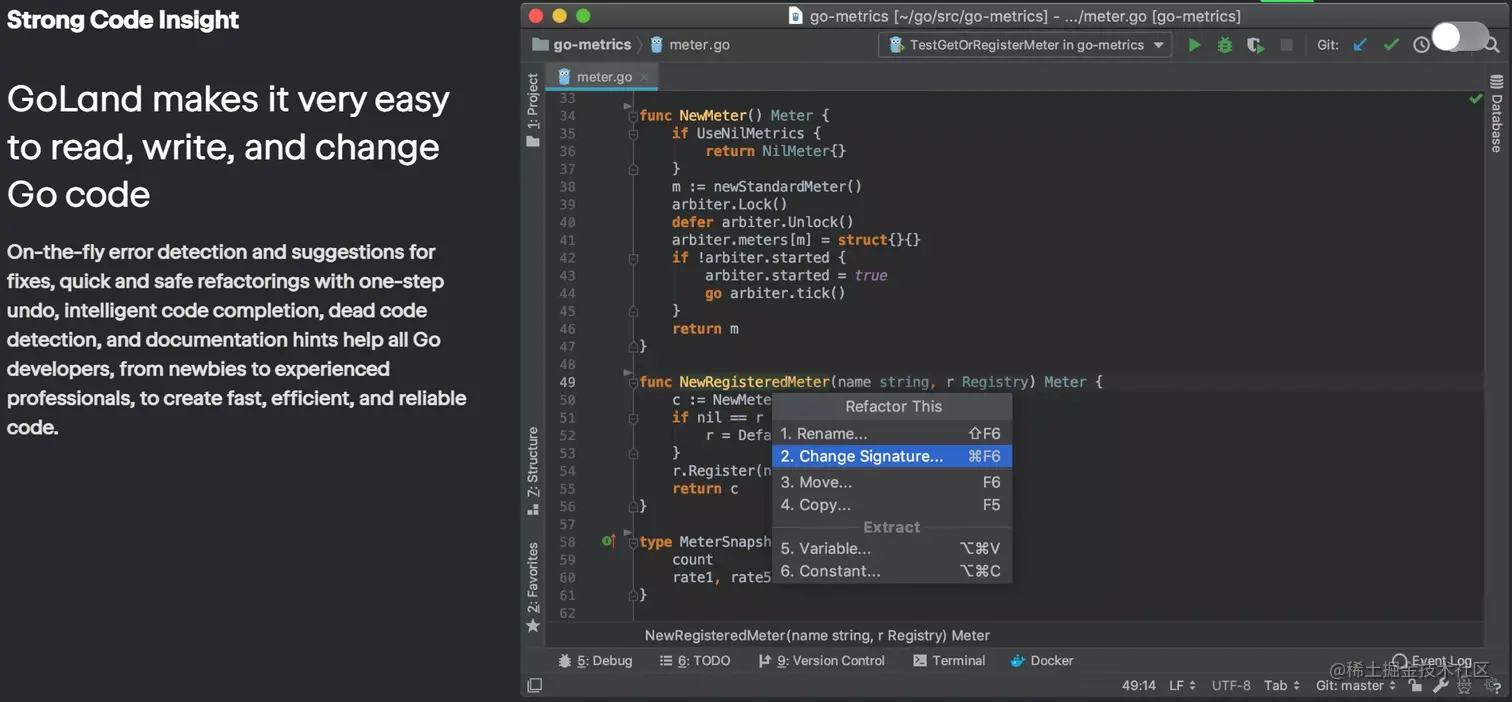This screenshot has height=702, width=1512.
Task: Click the go-metrics folder breadcrumb
Action: click(x=582, y=45)
